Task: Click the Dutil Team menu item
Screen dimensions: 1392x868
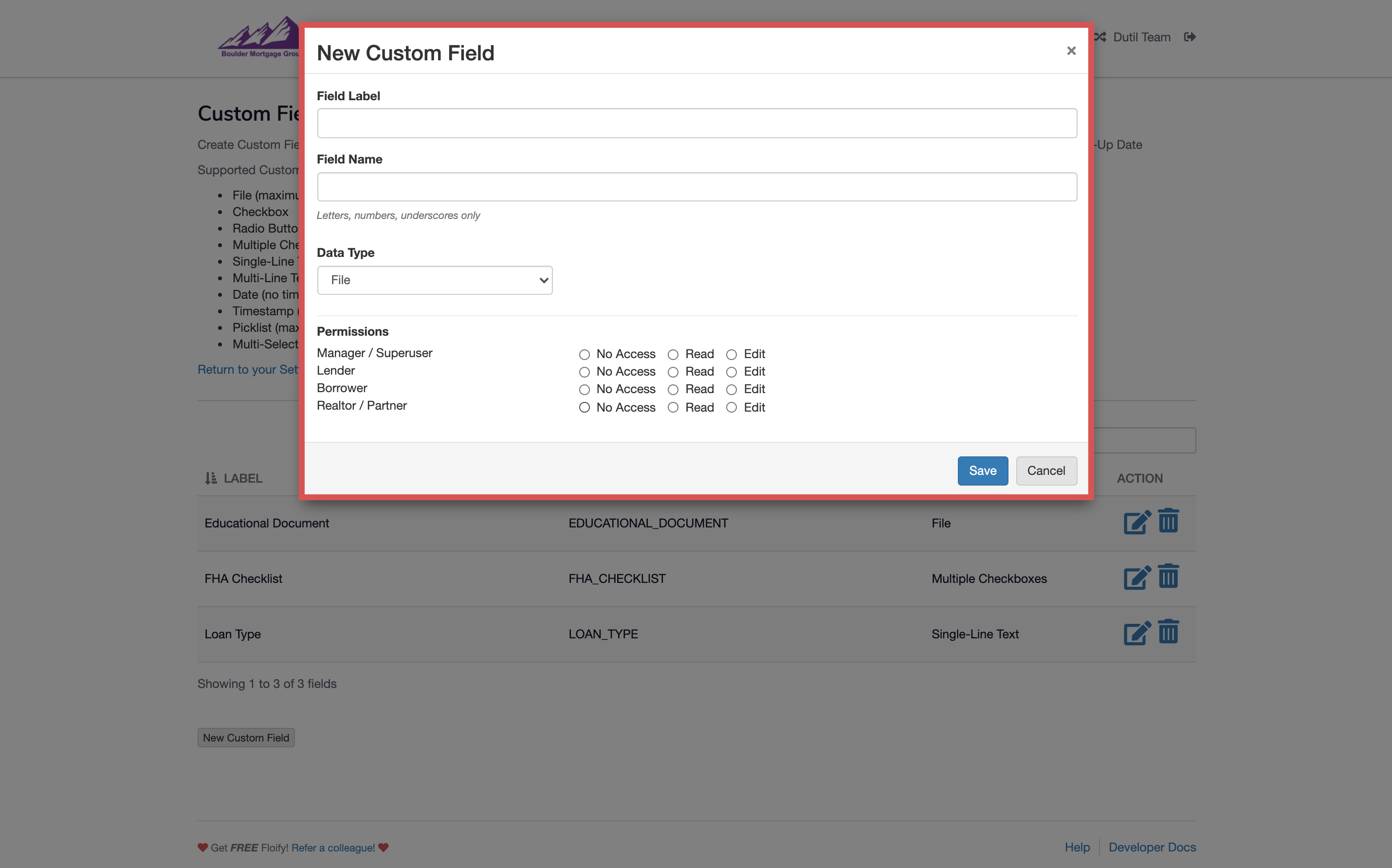Action: (1142, 36)
